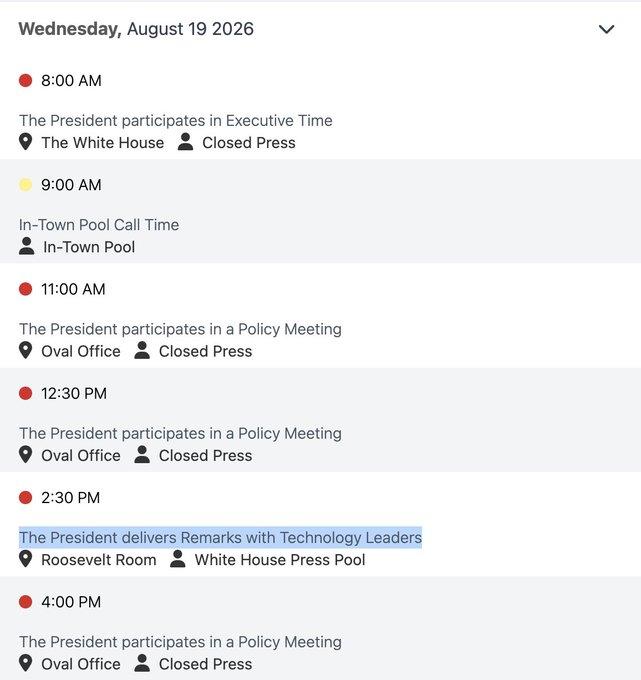
Task: Click person icon beside In-Town Pool
Action: click(x=26, y=246)
